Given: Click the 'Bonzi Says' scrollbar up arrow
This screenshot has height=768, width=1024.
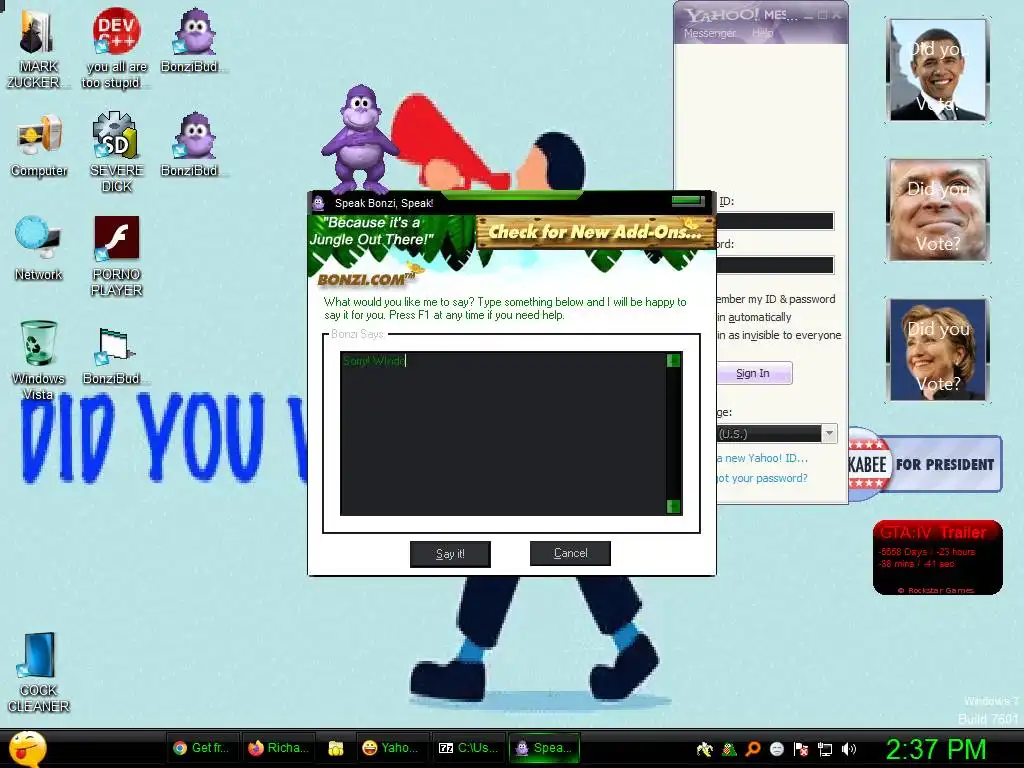Looking at the screenshot, I should [673, 360].
